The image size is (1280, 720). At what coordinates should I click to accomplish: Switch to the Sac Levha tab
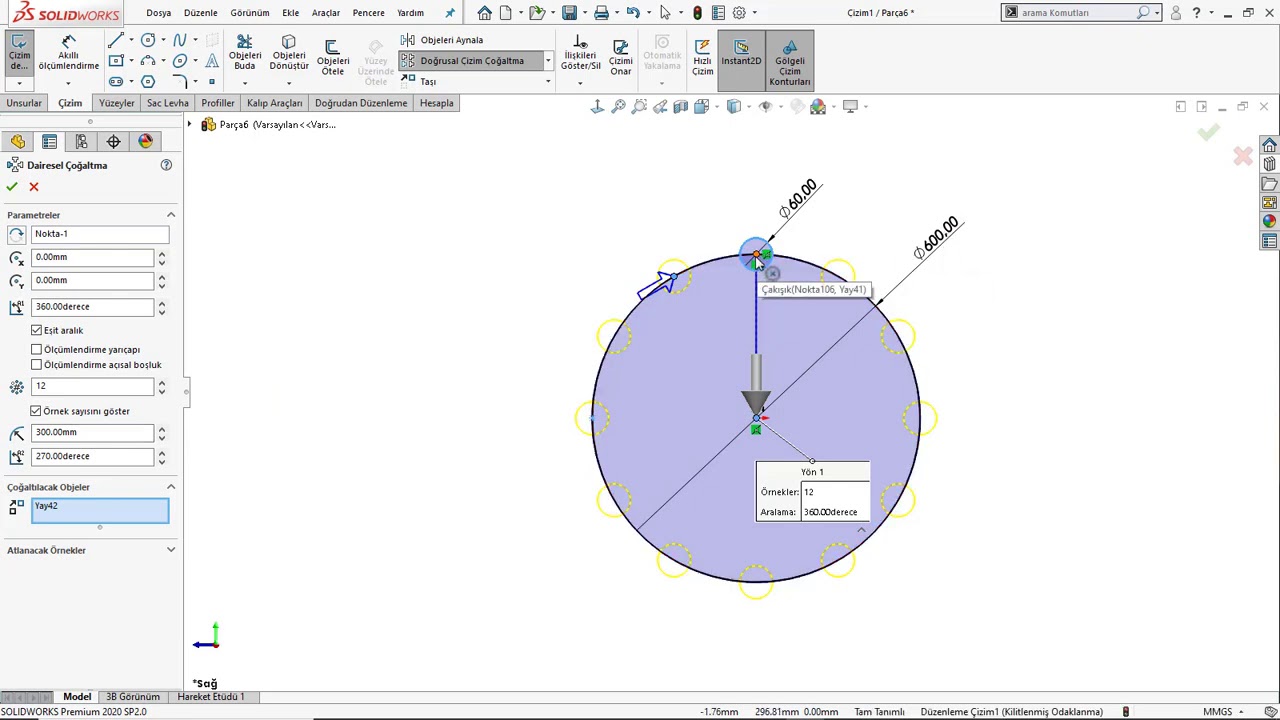point(167,103)
